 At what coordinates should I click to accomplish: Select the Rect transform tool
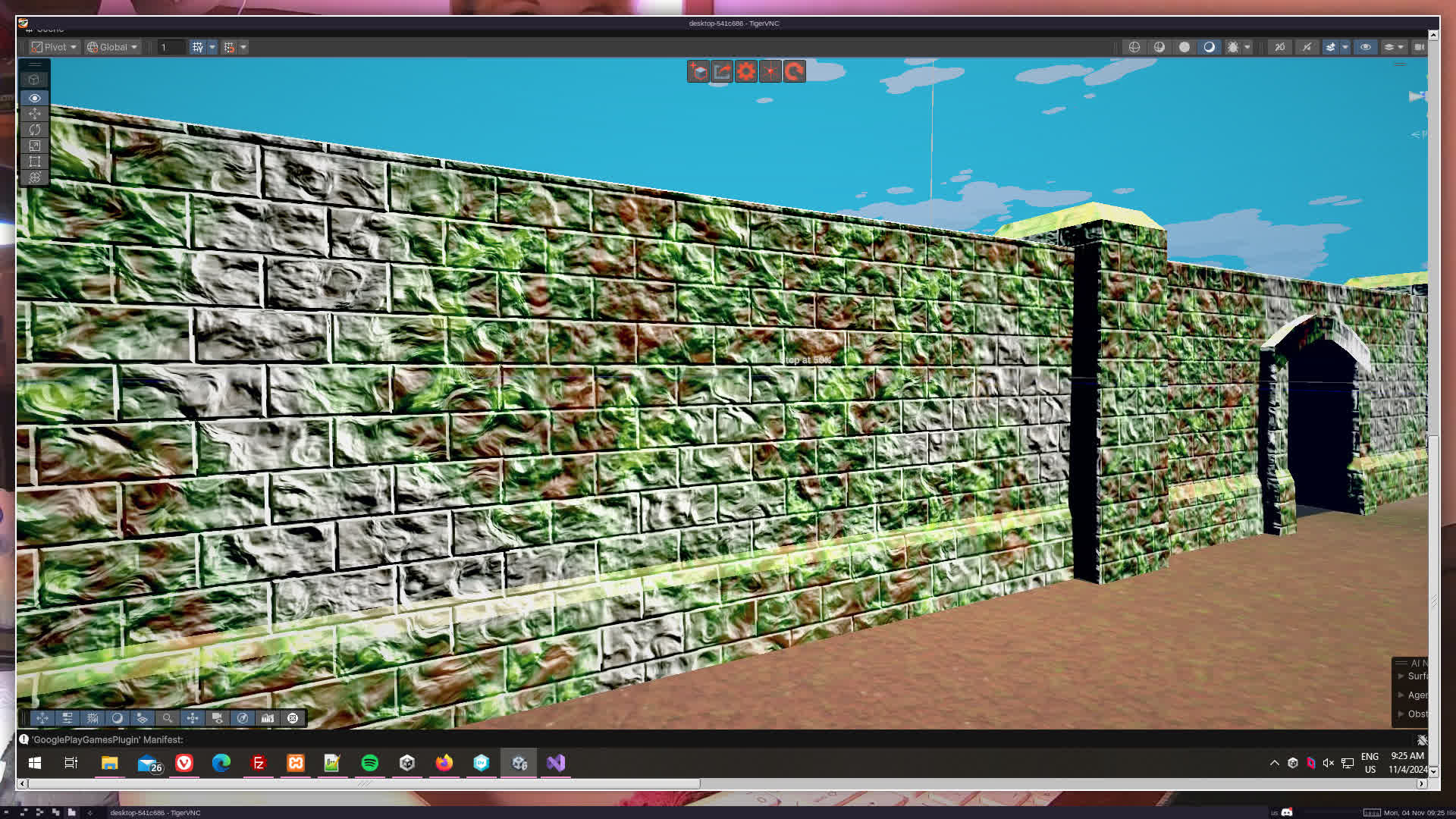coord(34,162)
